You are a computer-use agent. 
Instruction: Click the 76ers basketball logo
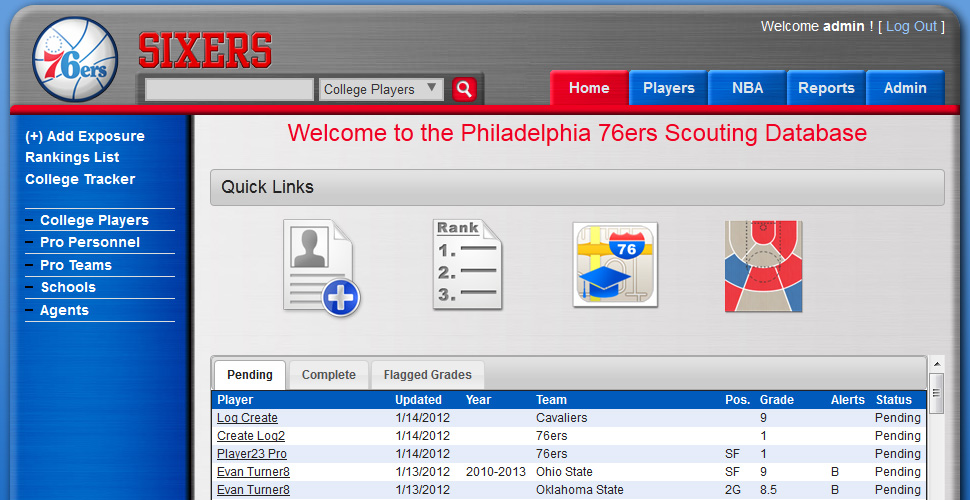click(x=75, y=59)
